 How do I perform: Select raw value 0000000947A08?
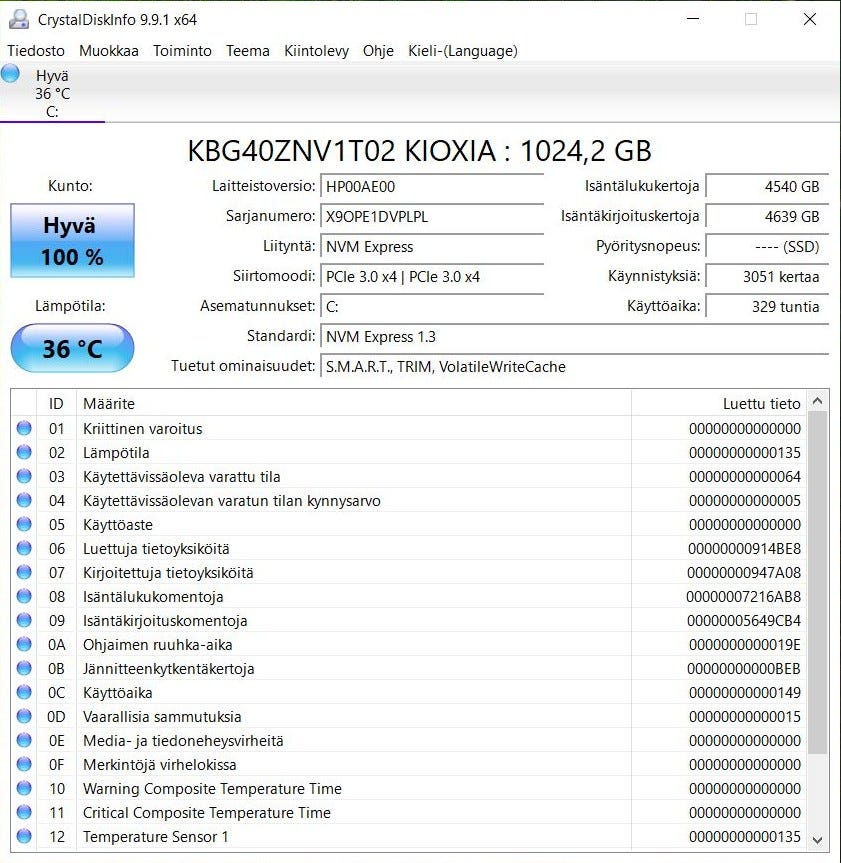pyautogui.click(x=744, y=573)
